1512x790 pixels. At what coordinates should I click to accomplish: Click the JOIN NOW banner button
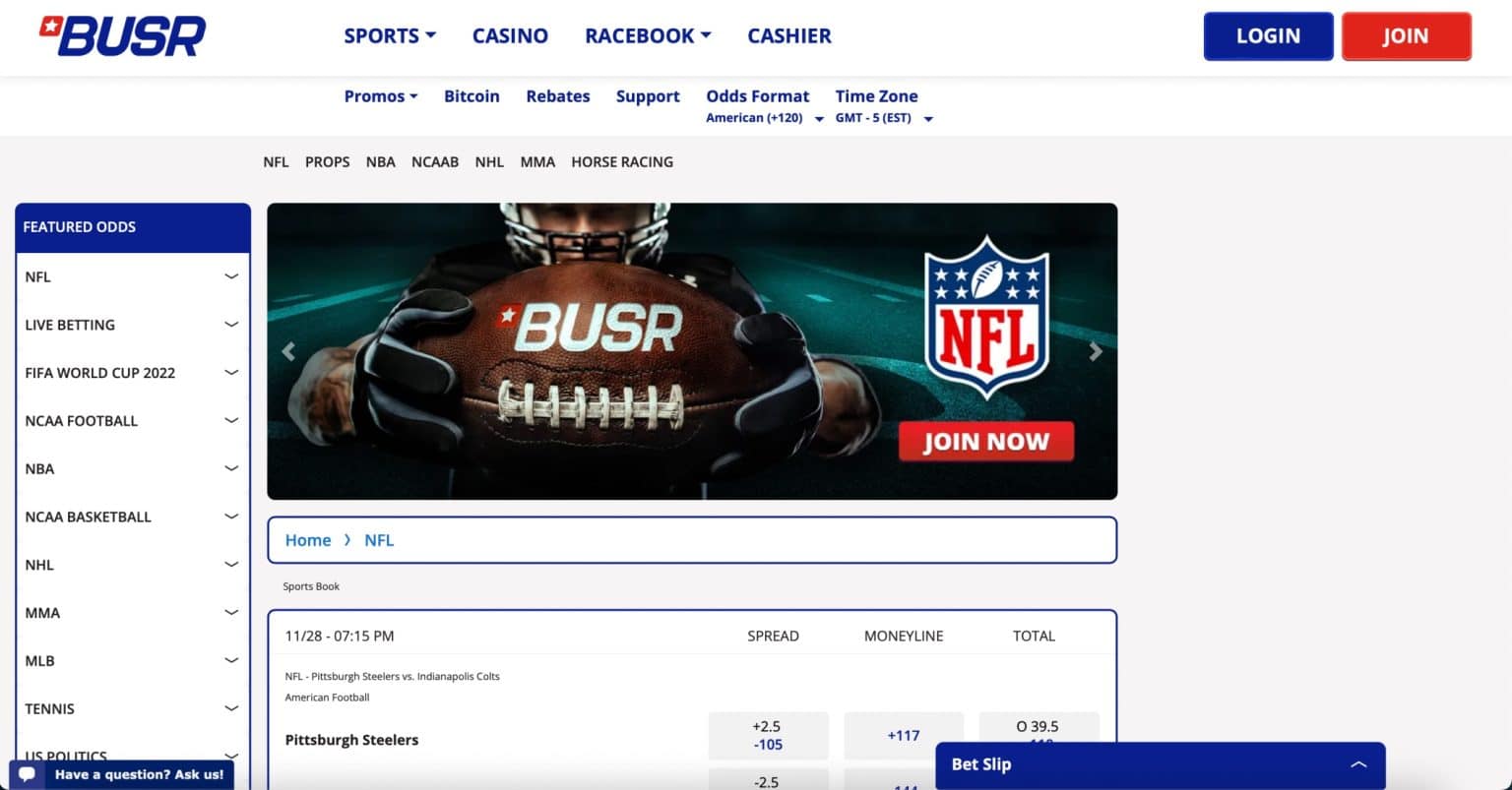985,441
